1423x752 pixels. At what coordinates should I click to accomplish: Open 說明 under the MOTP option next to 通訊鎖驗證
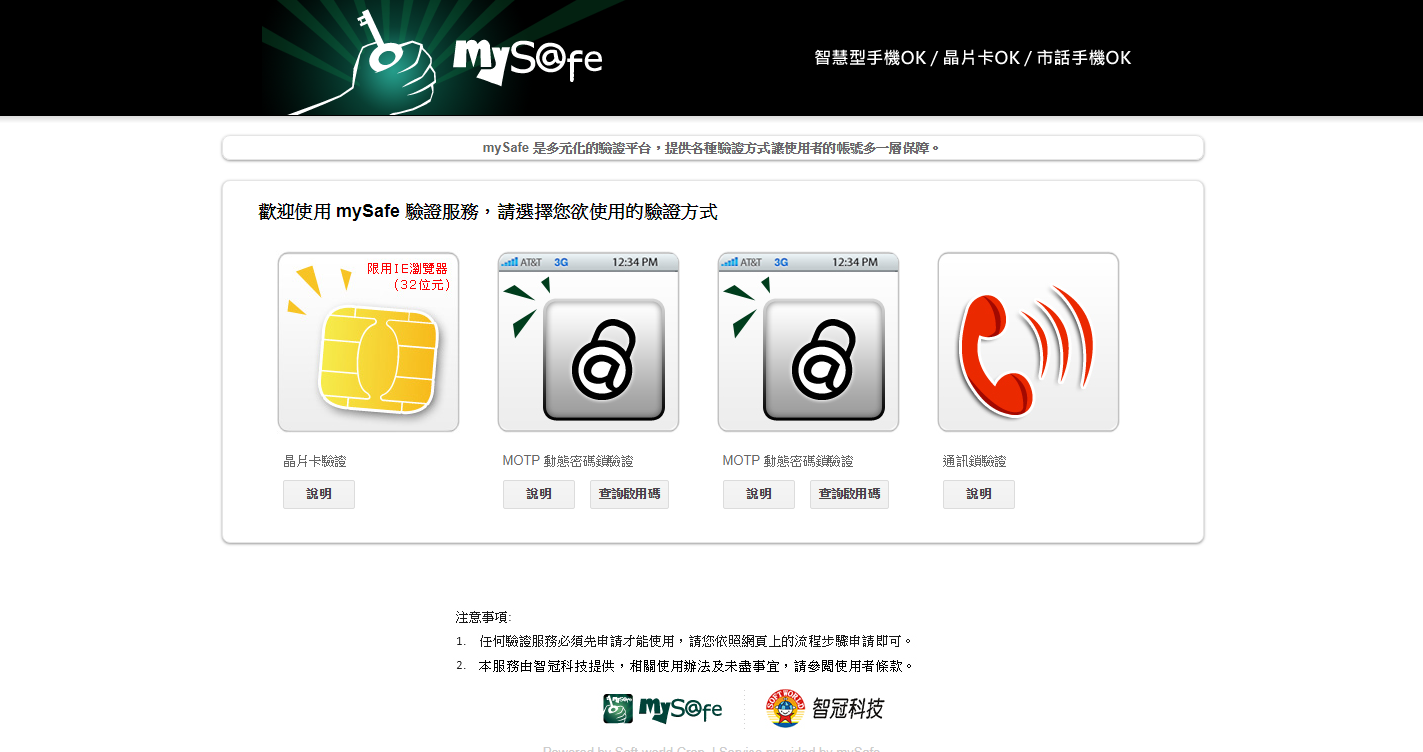click(759, 494)
